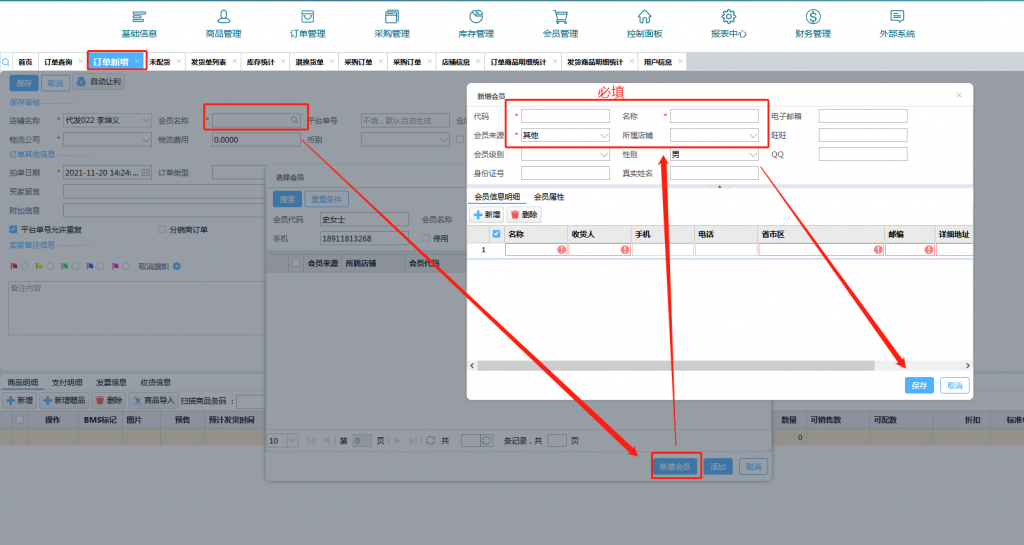This screenshot has width=1024, height=545.
Task: Switch to the 订单查询 tab
Action: (57, 62)
